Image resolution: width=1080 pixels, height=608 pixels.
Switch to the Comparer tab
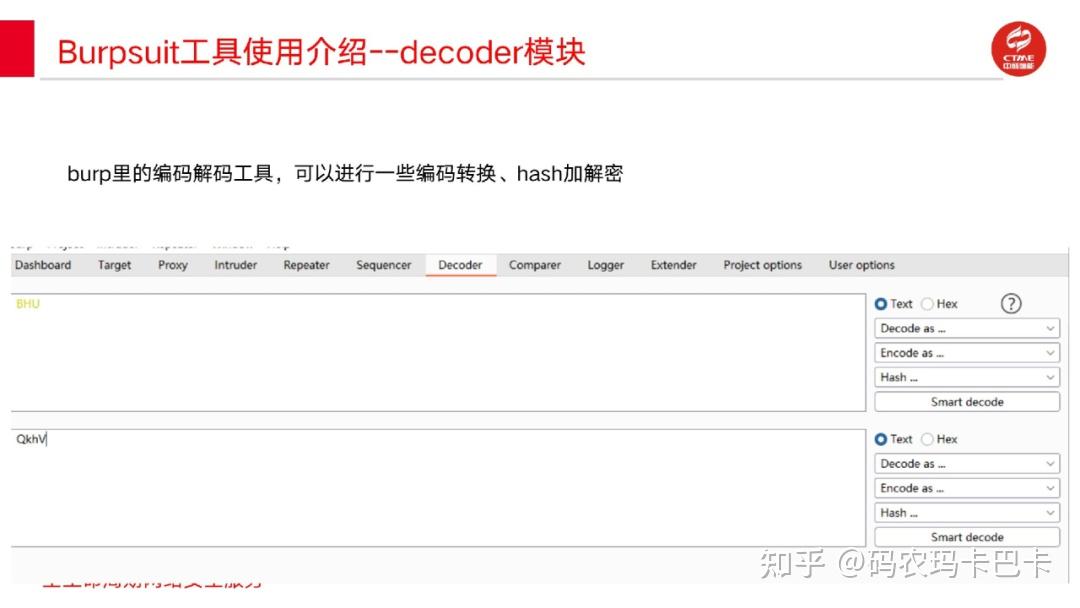[534, 265]
